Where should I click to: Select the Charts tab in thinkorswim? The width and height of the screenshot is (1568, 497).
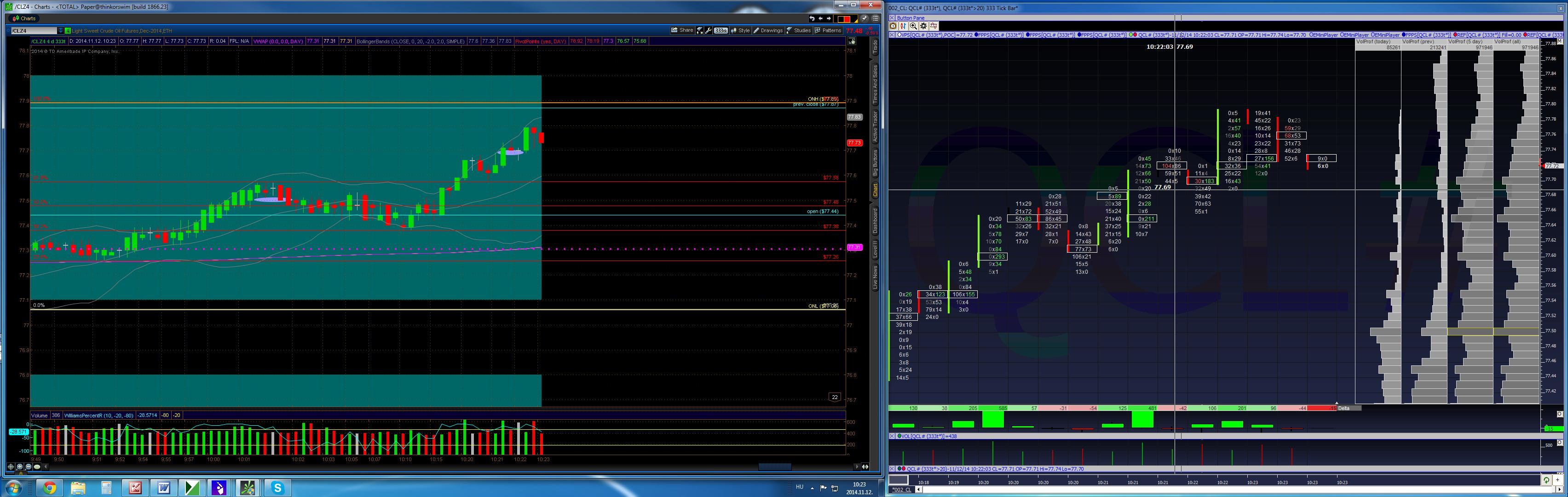click(x=24, y=18)
